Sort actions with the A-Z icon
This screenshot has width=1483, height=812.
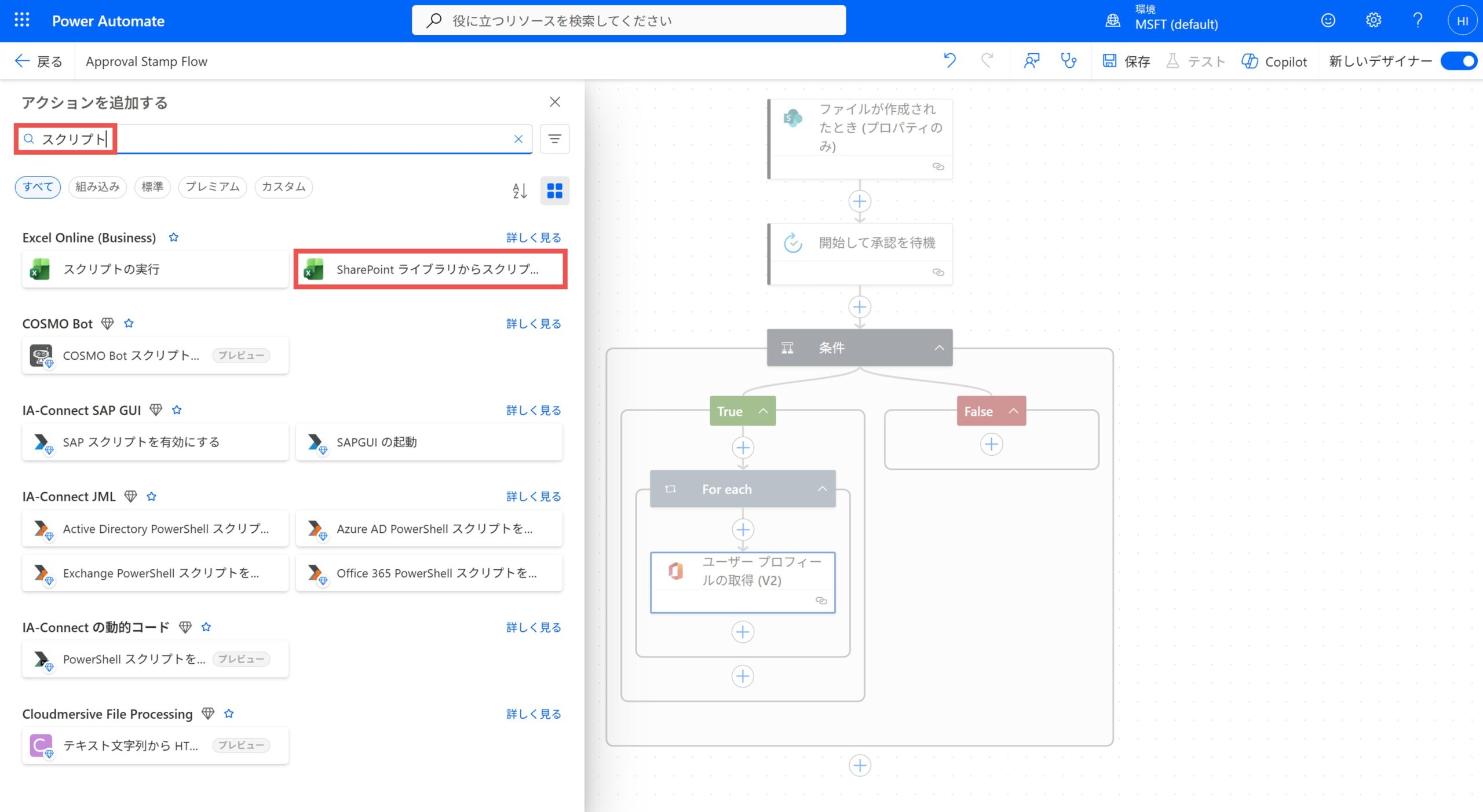[x=520, y=191]
